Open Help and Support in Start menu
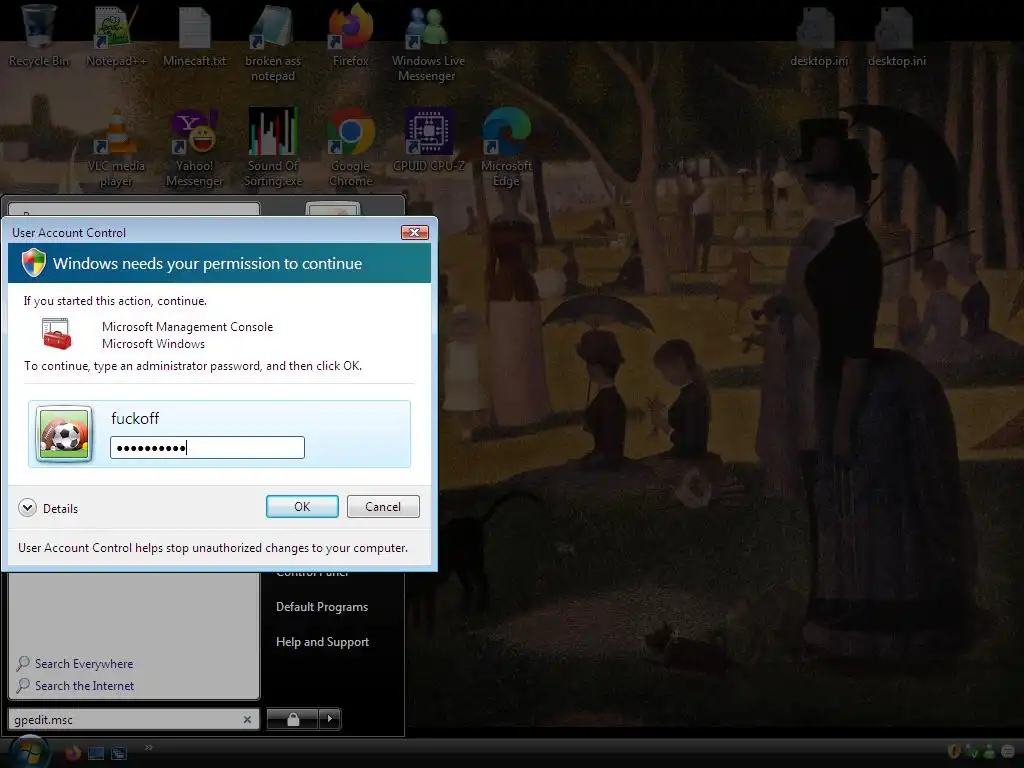This screenshot has height=768, width=1024. [323, 642]
